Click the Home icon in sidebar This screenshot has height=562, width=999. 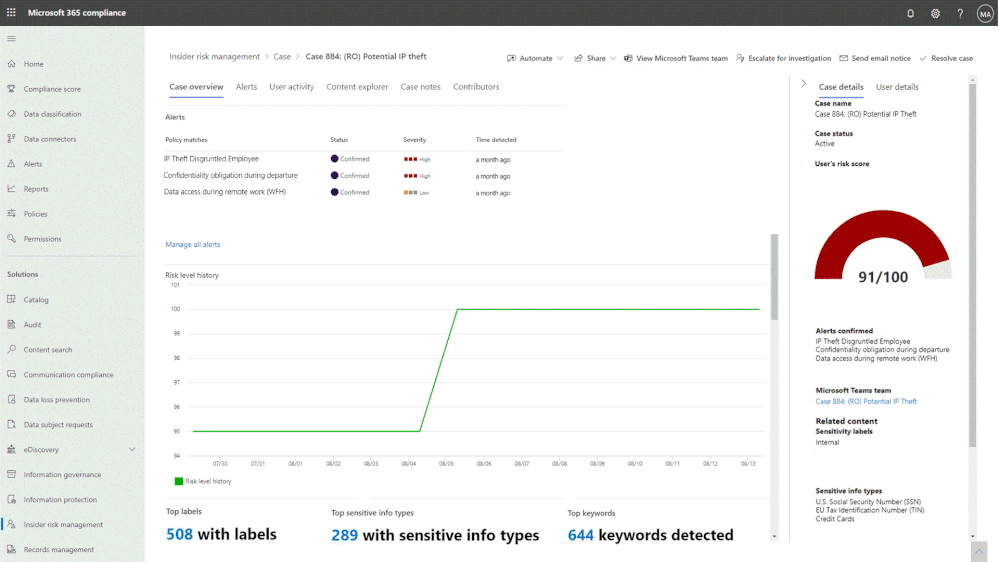coord(11,64)
